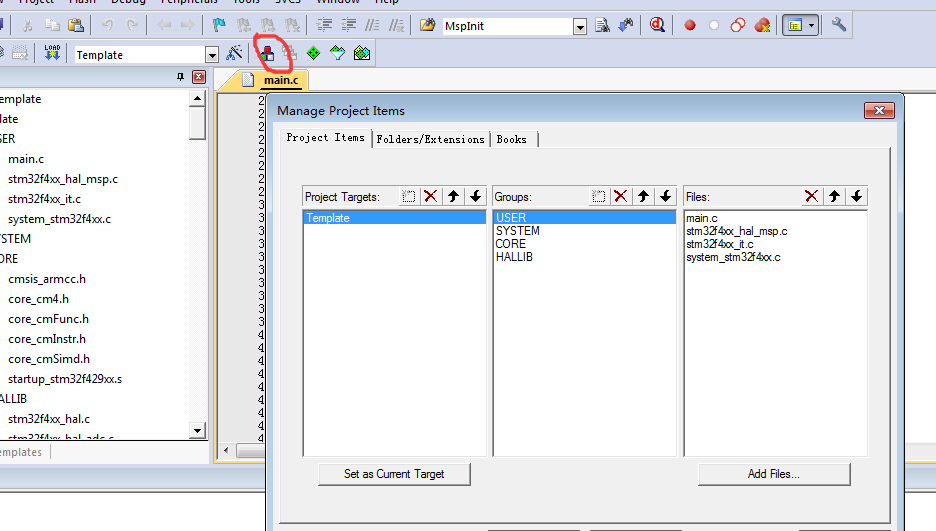Expand the Template target dropdown
The width and height of the screenshot is (936, 531).
click(x=211, y=55)
